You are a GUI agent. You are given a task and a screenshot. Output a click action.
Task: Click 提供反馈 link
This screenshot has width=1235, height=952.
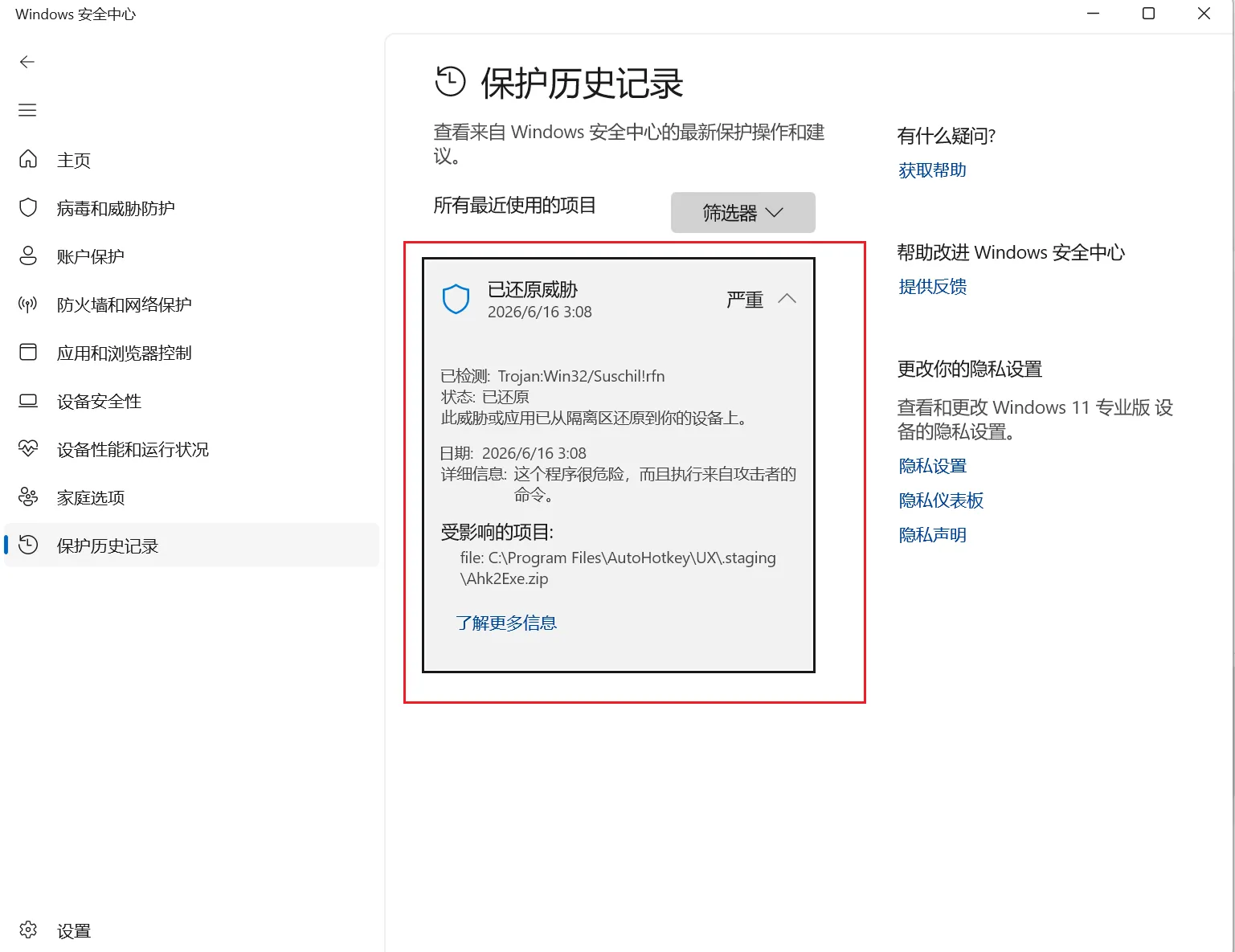(932, 286)
